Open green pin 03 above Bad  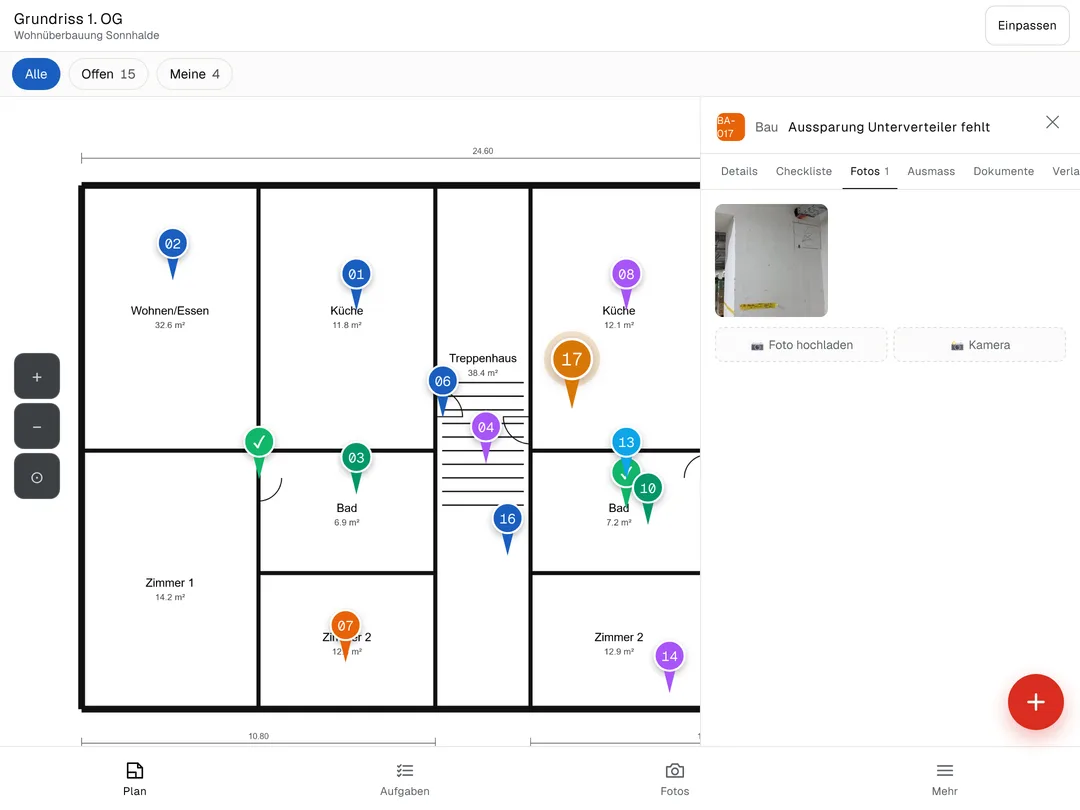click(356, 457)
